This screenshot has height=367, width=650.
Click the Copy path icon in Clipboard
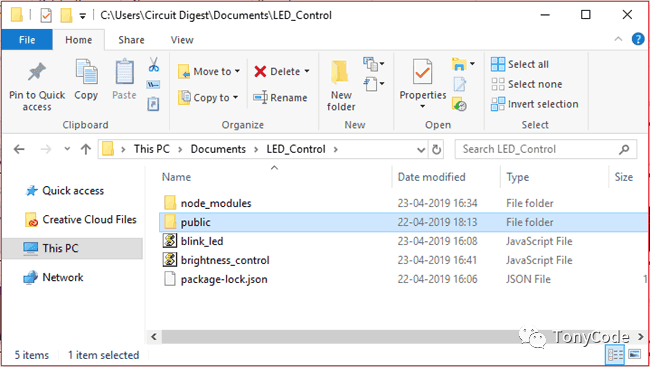[x=153, y=85]
